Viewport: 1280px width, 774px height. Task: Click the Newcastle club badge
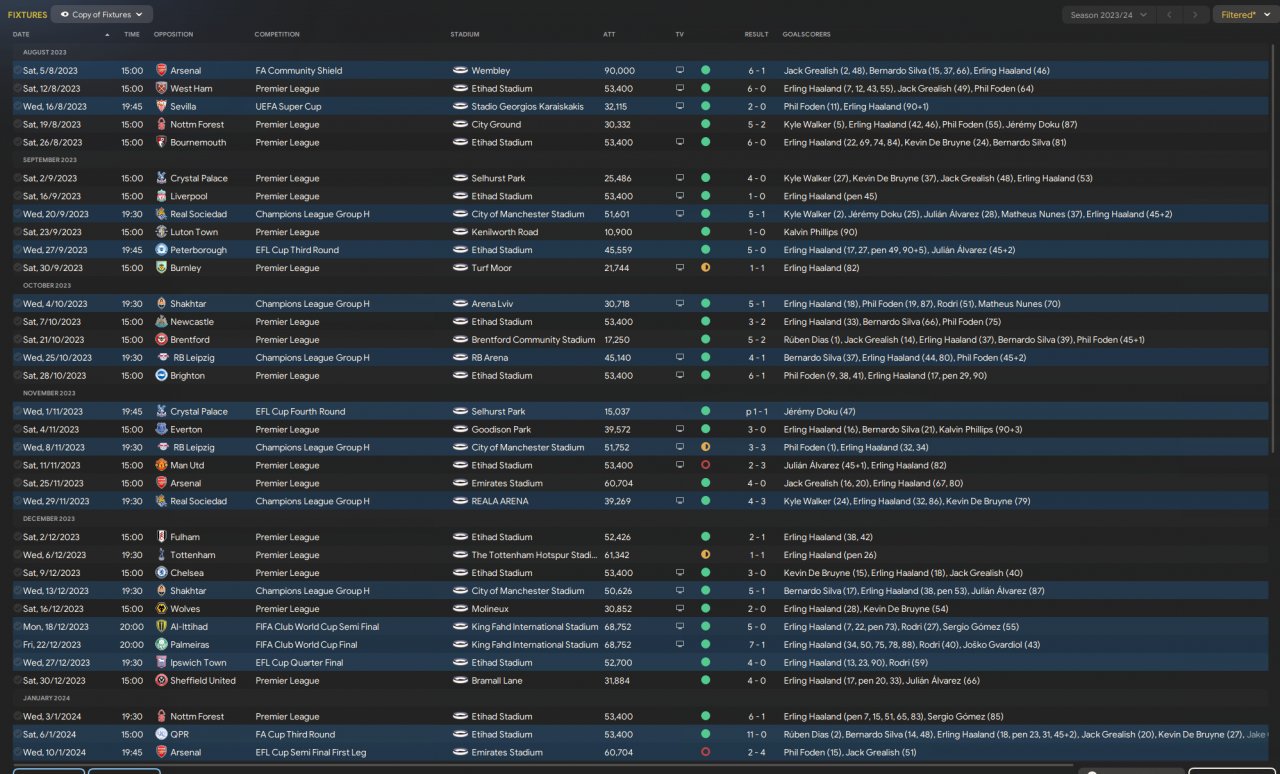pos(162,322)
